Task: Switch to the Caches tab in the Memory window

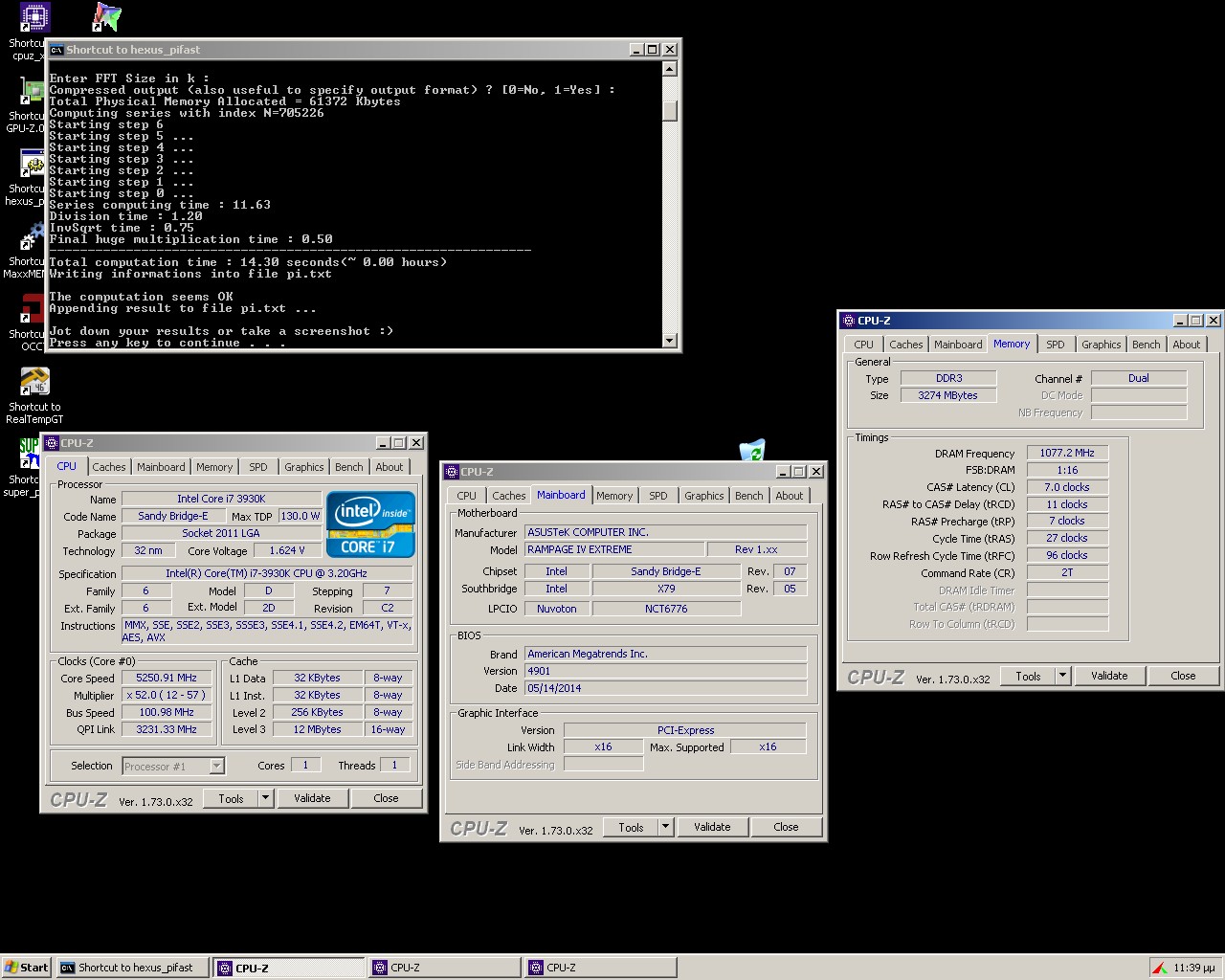Action: click(x=906, y=345)
